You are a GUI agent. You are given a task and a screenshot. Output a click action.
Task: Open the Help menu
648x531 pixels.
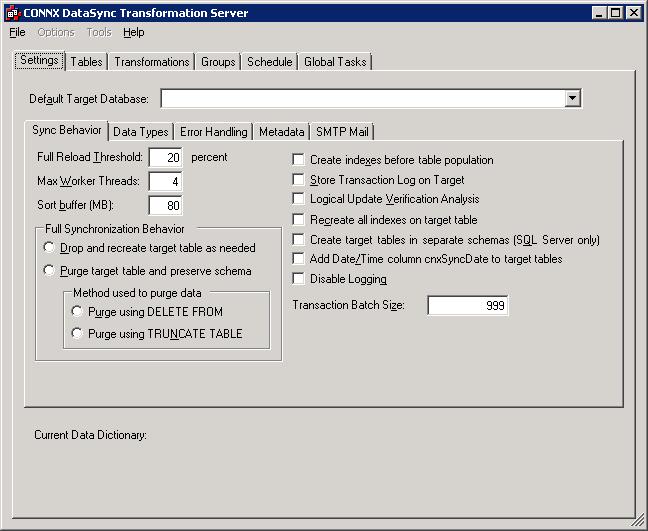(133, 32)
